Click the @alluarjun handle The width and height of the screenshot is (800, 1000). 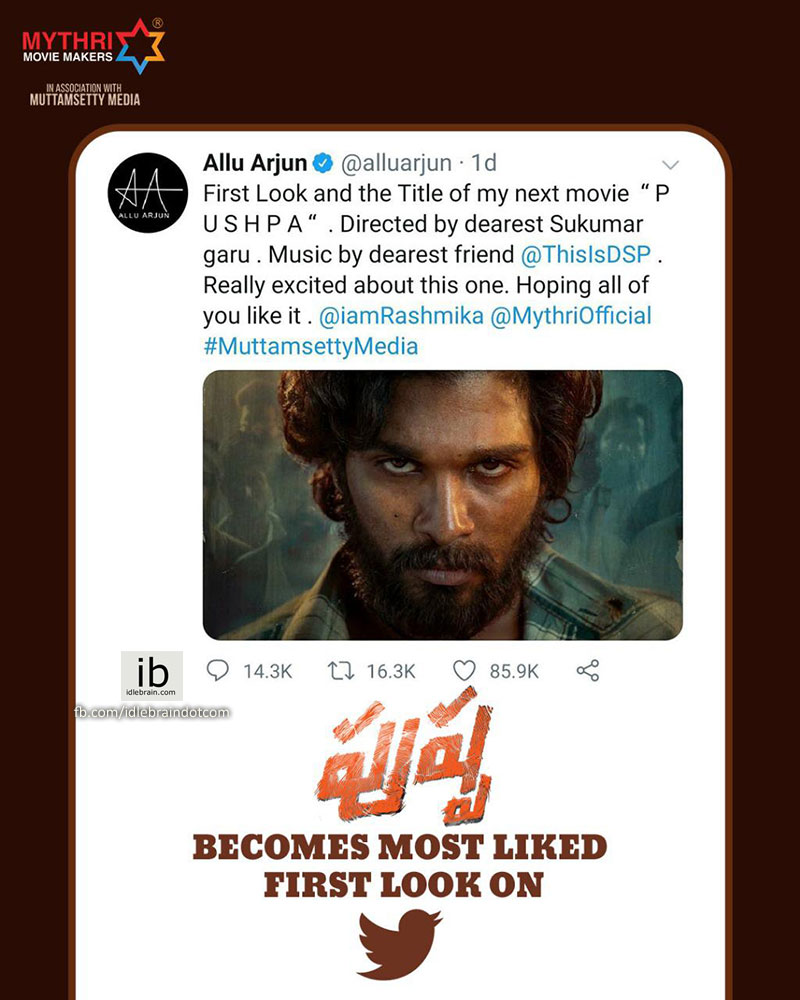[396, 164]
